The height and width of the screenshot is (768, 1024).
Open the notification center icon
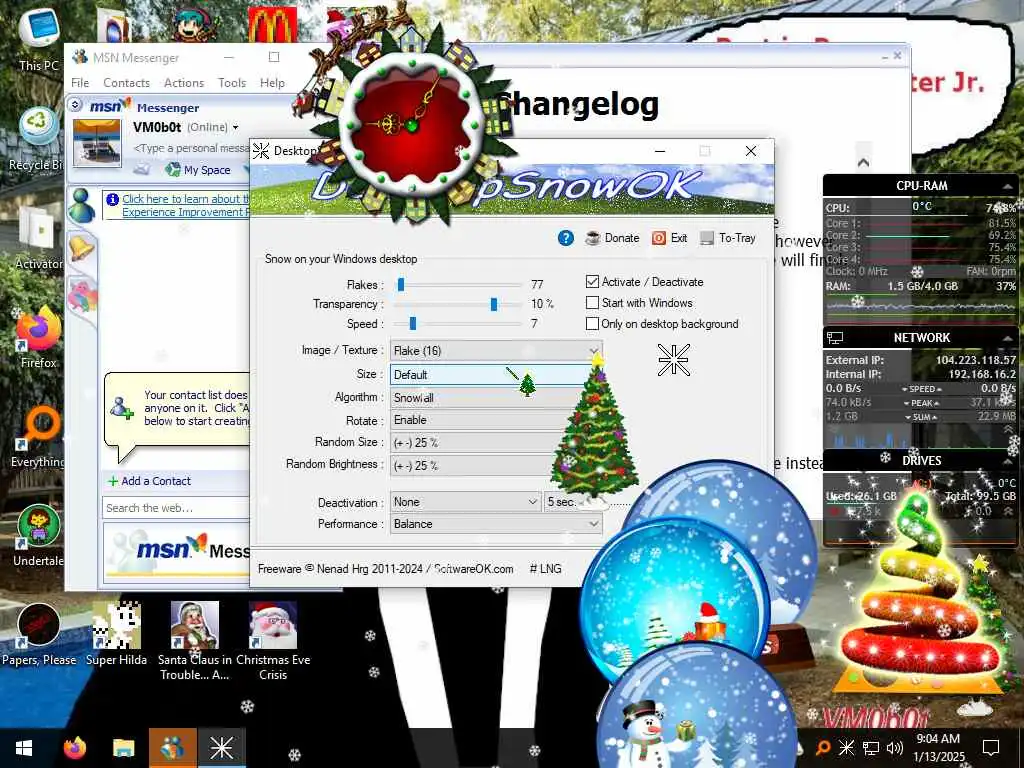pyautogui.click(x=991, y=748)
